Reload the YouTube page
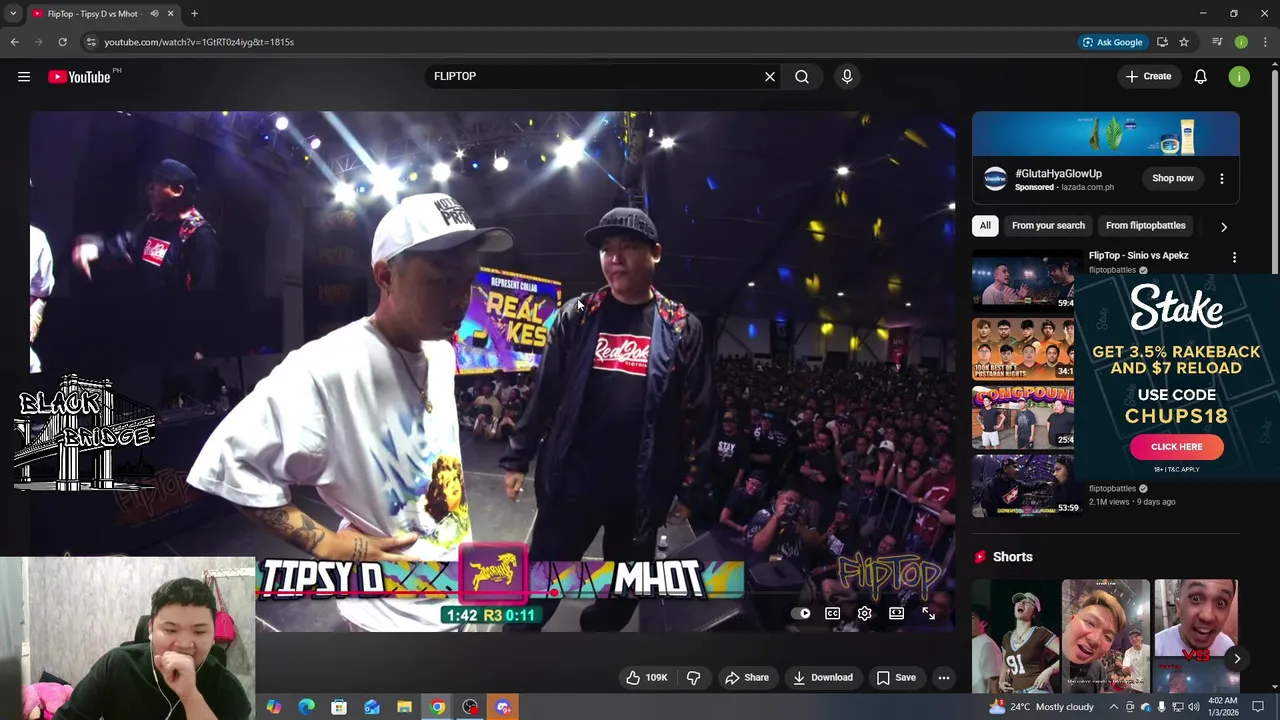The width and height of the screenshot is (1280, 720). click(62, 42)
